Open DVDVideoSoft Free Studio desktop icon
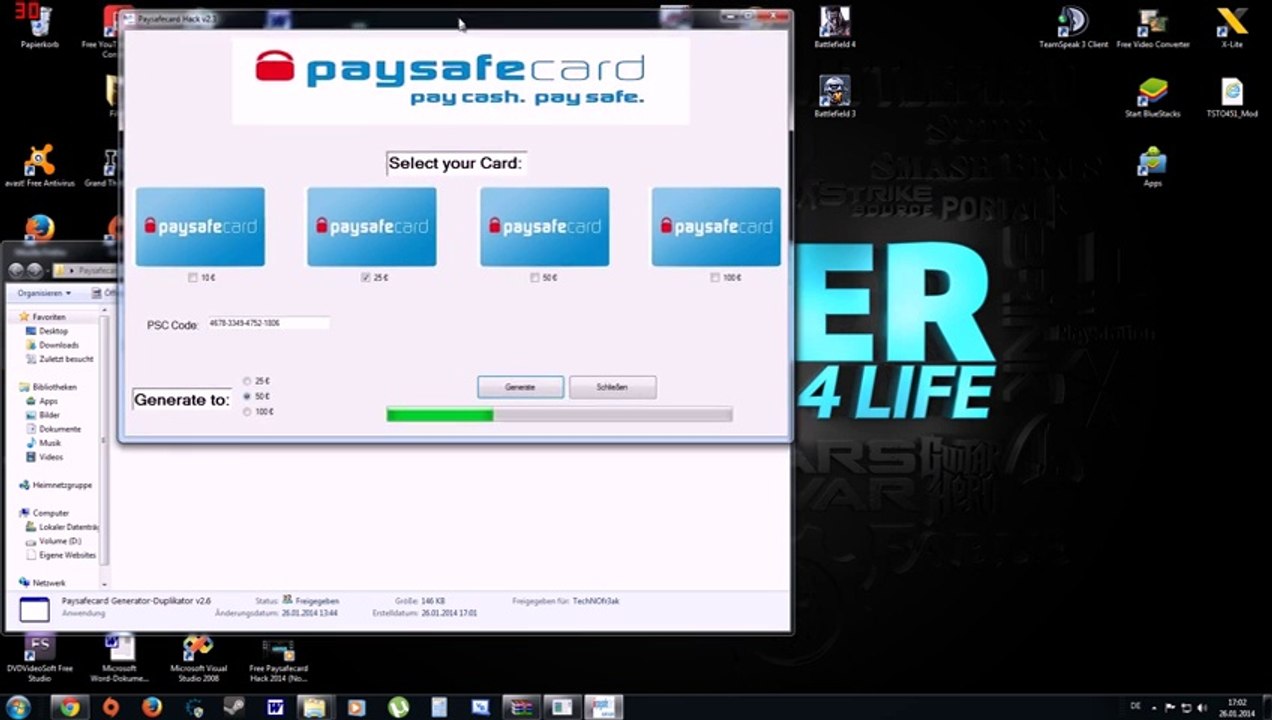 40,658
